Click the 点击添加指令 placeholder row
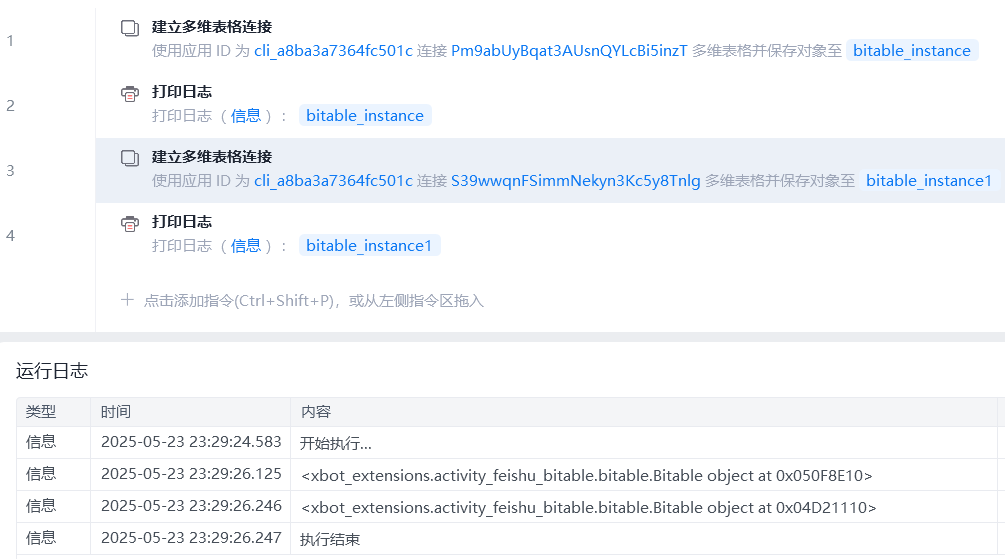This screenshot has height=559, width=1005. click(x=313, y=300)
